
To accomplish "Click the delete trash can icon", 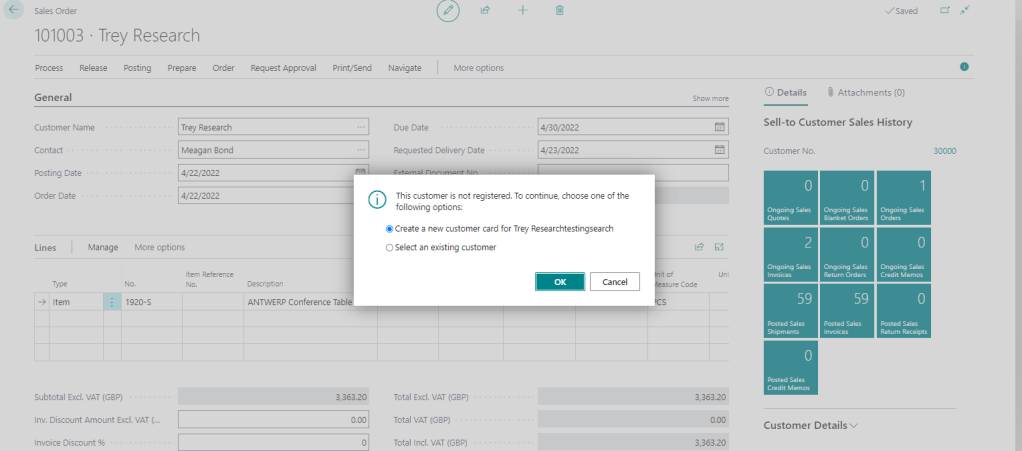I will pyautogui.click(x=559, y=10).
